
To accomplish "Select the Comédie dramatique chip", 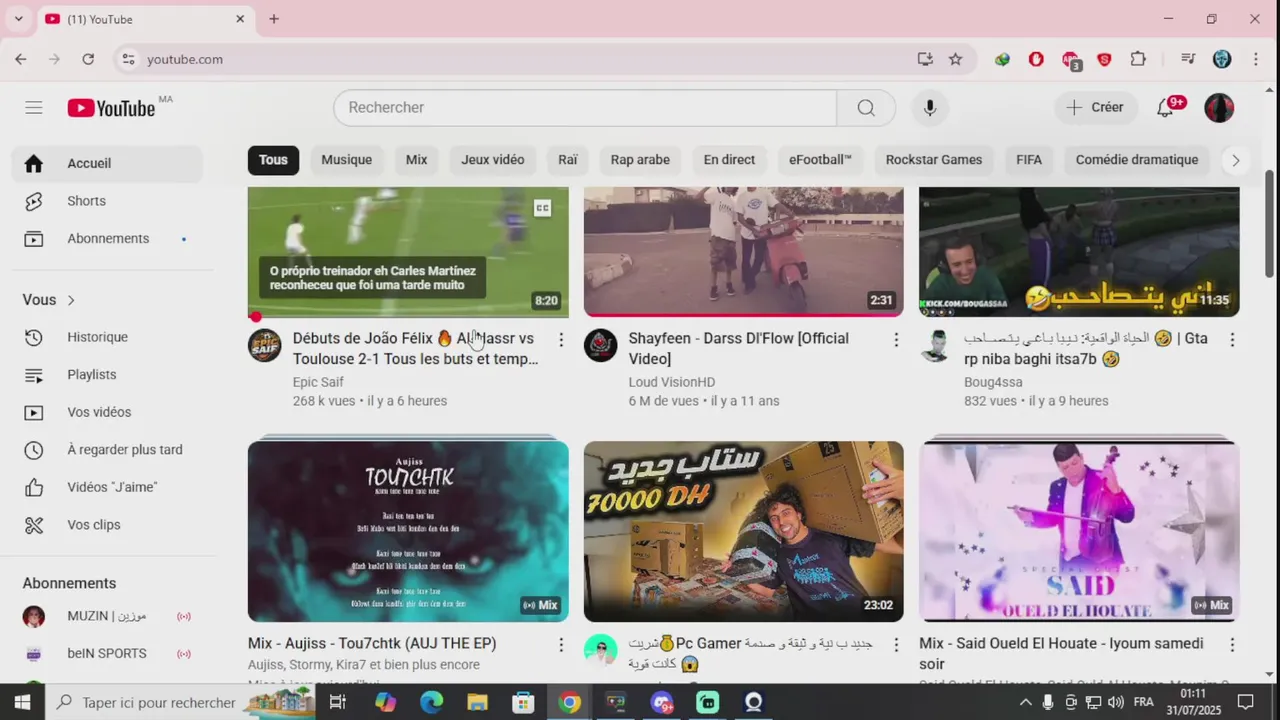I will [x=1137, y=160].
